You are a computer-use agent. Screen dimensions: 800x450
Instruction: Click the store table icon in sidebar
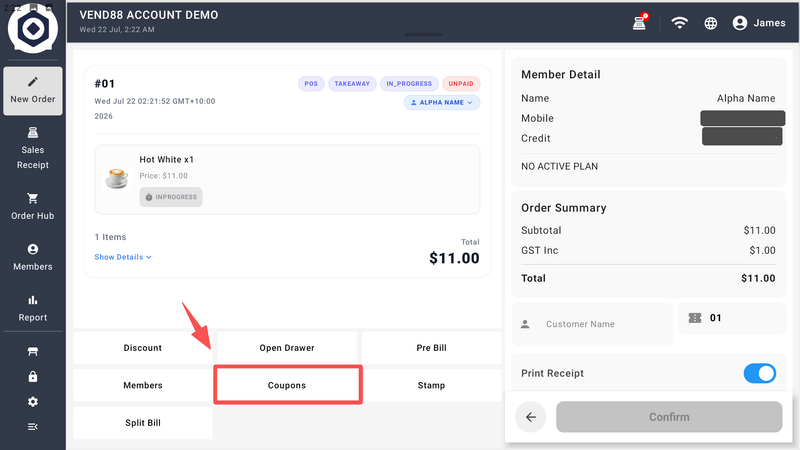click(x=33, y=352)
